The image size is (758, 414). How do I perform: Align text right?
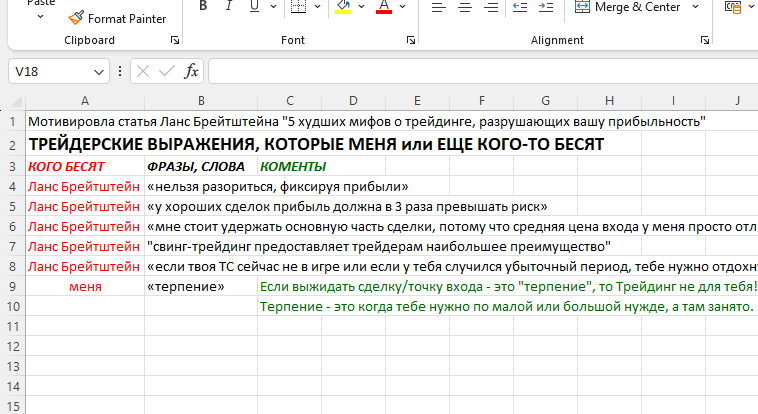click(x=491, y=7)
